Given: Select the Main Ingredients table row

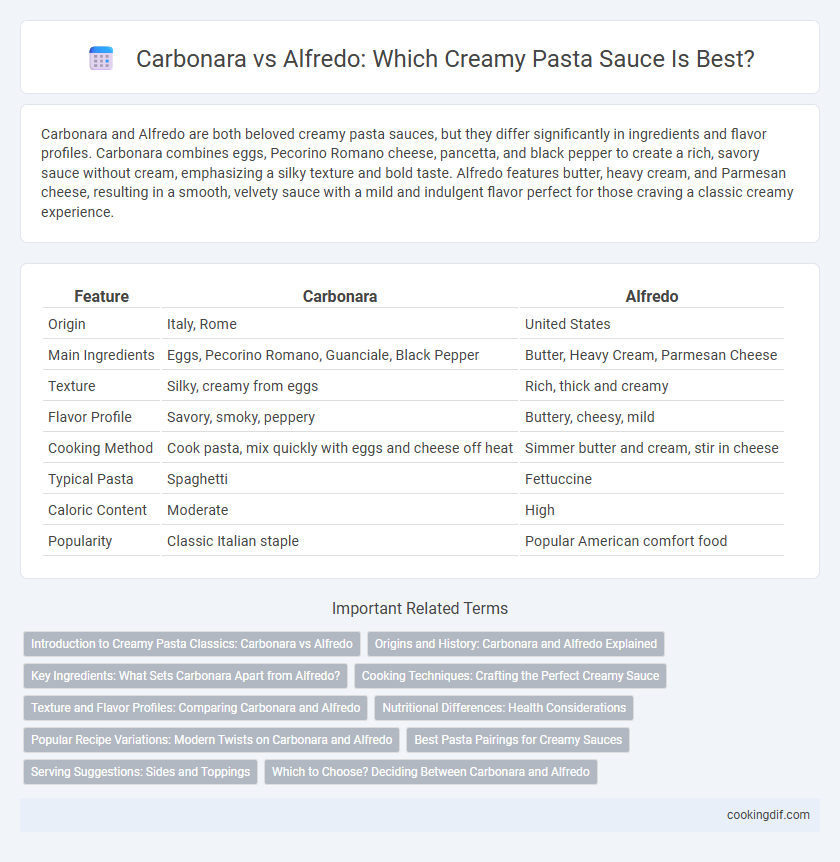Looking at the screenshot, I should (413, 355).
